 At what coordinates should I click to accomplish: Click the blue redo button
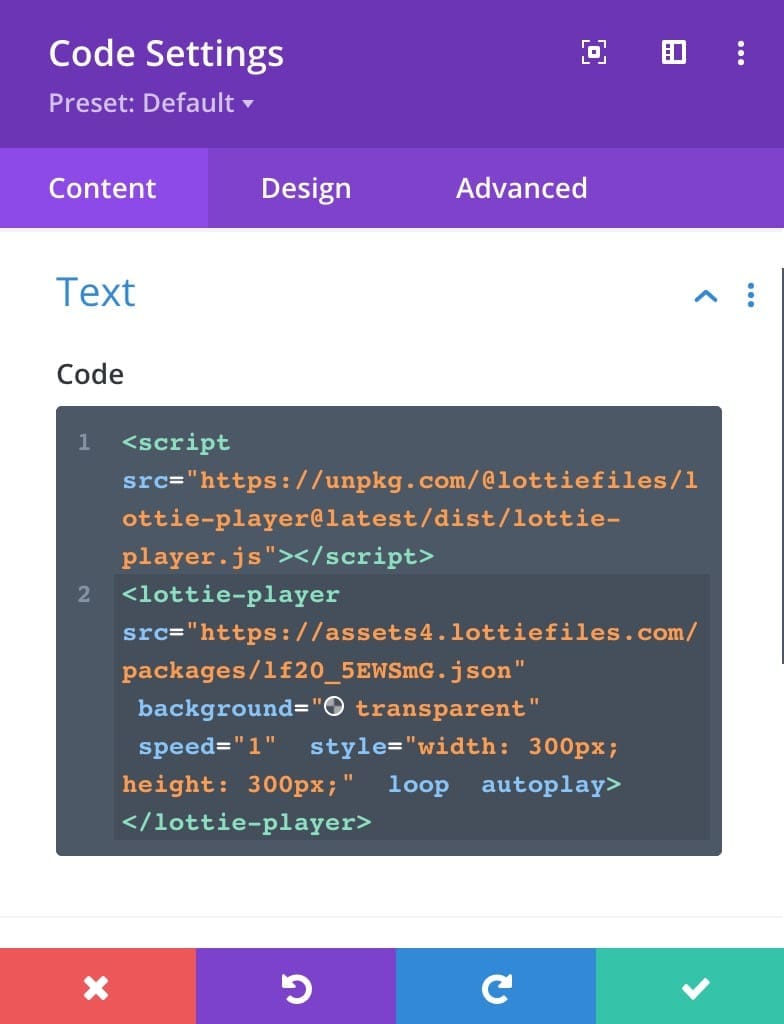[496, 986]
